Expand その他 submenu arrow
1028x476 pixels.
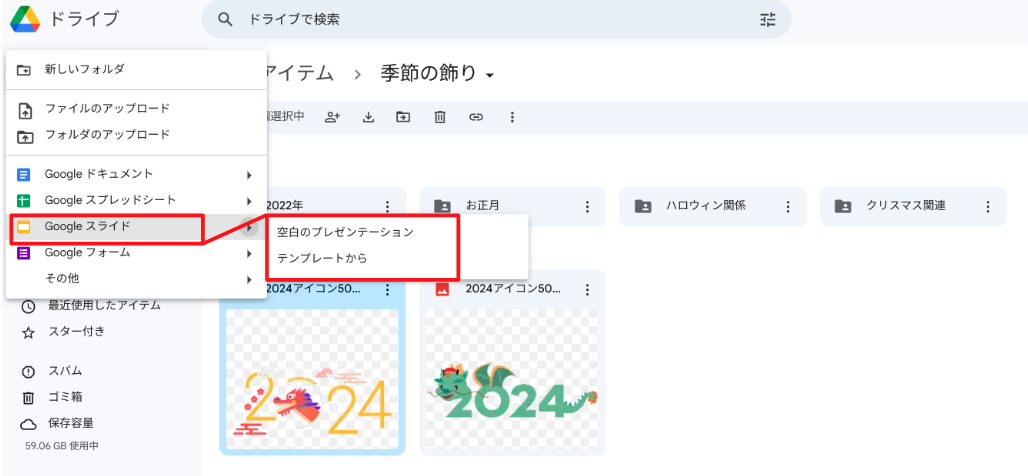click(249, 280)
